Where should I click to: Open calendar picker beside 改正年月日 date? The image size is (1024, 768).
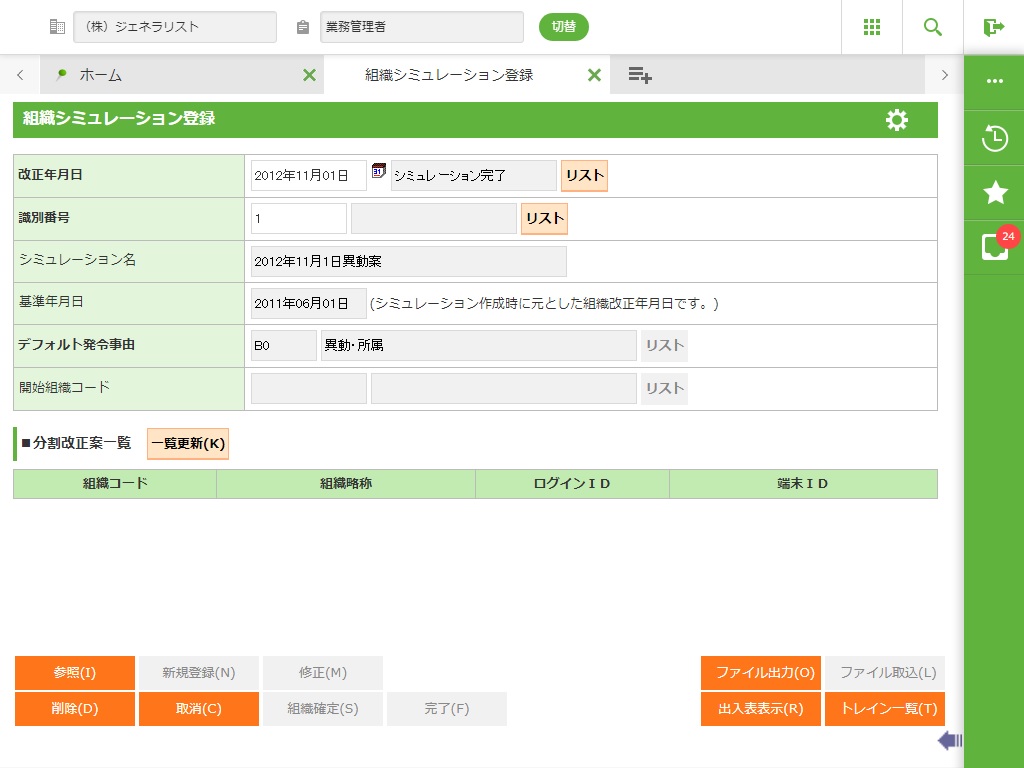(x=378, y=171)
